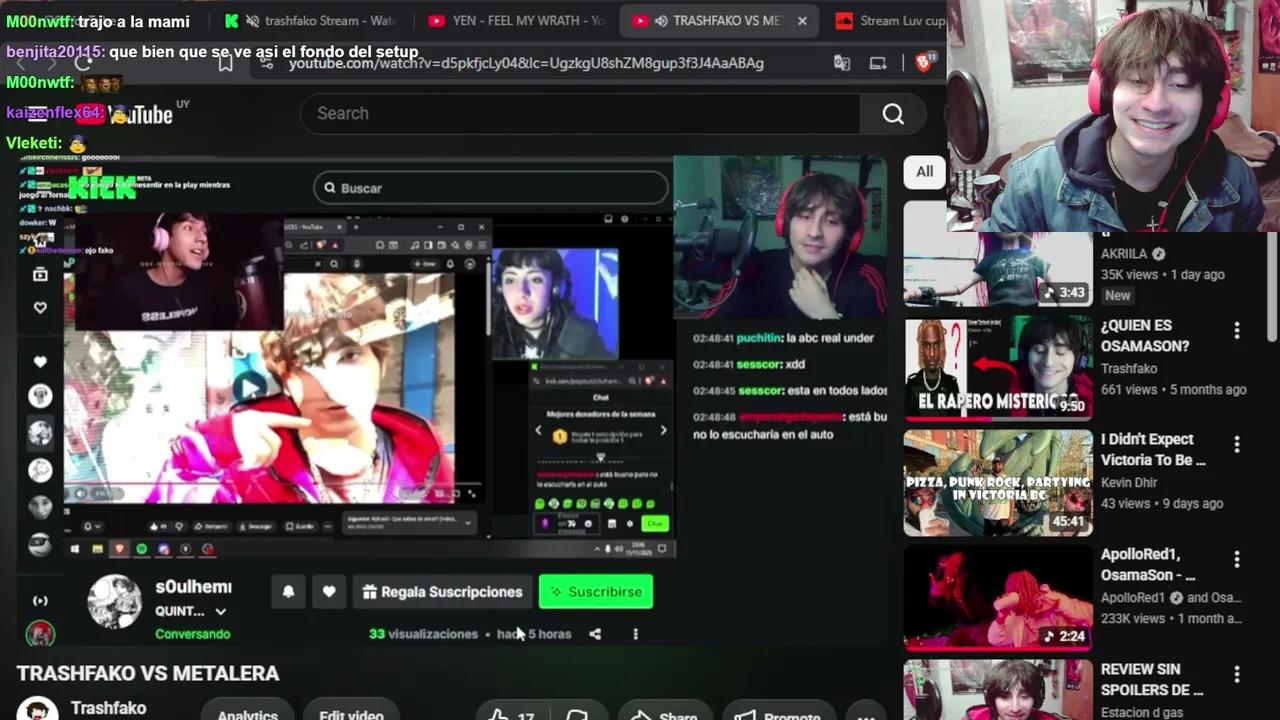This screenshot has width=1280, height=720.
Task: Click the Brave icon in the streamed taskbar
Action: (119, 549)
